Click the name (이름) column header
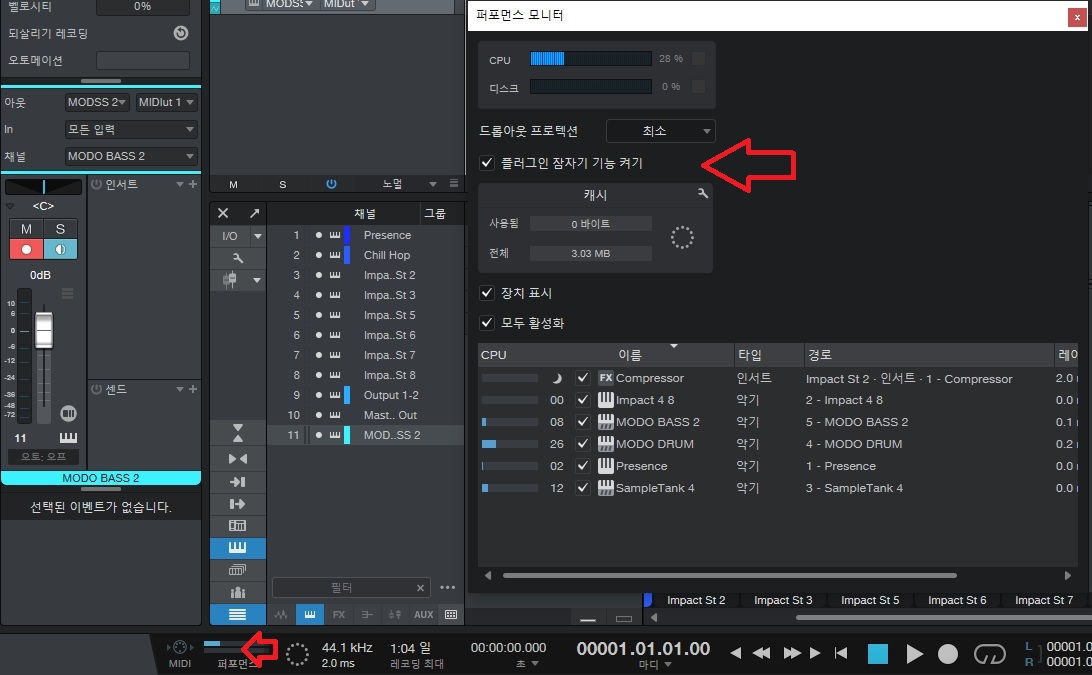1092x675 pixels. pyautogui.click(x=630, y=355)
